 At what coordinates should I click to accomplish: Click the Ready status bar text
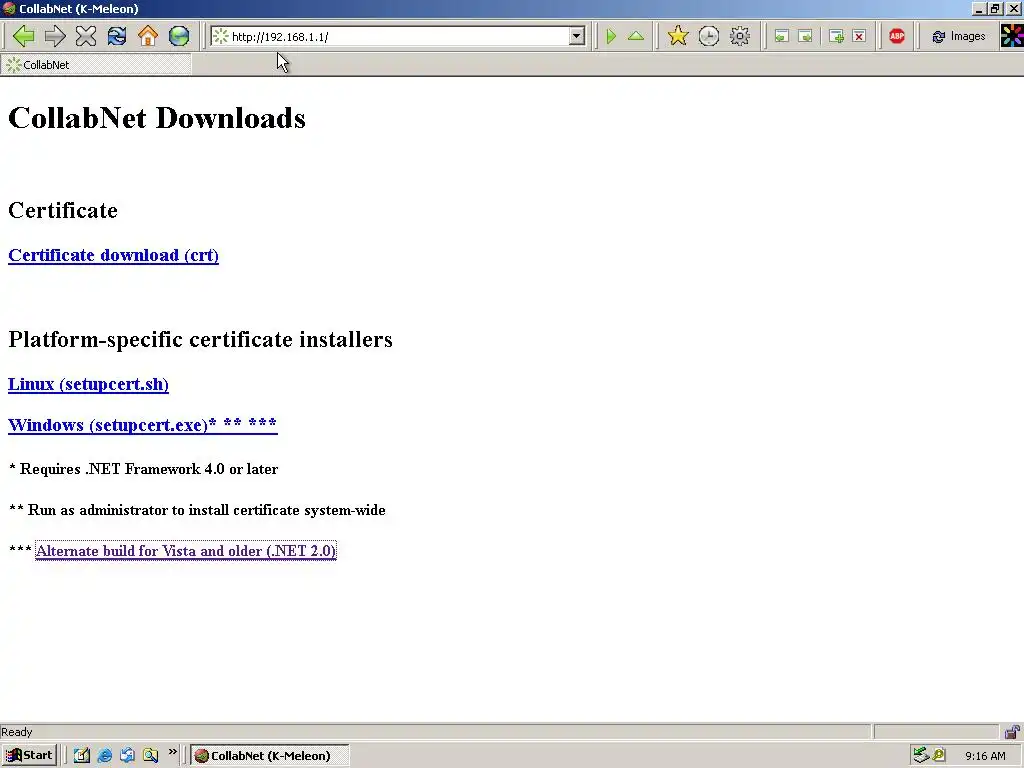pyautogui.click(x=16, y=732)
